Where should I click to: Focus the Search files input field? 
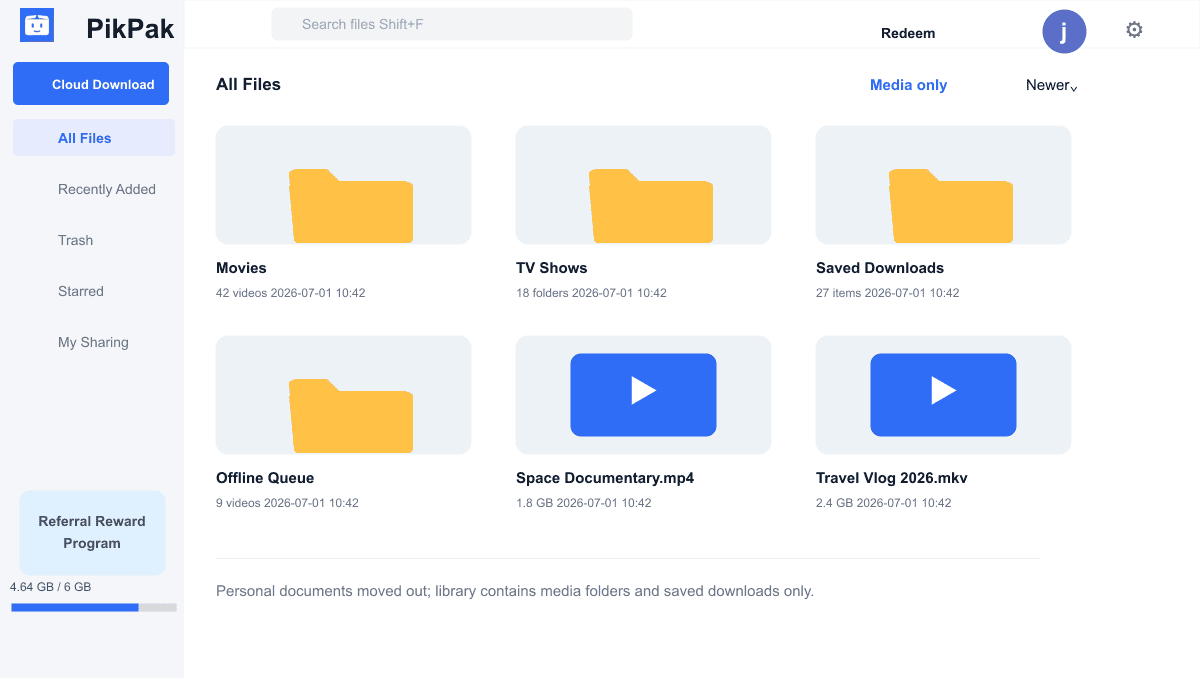pos(452,24)
